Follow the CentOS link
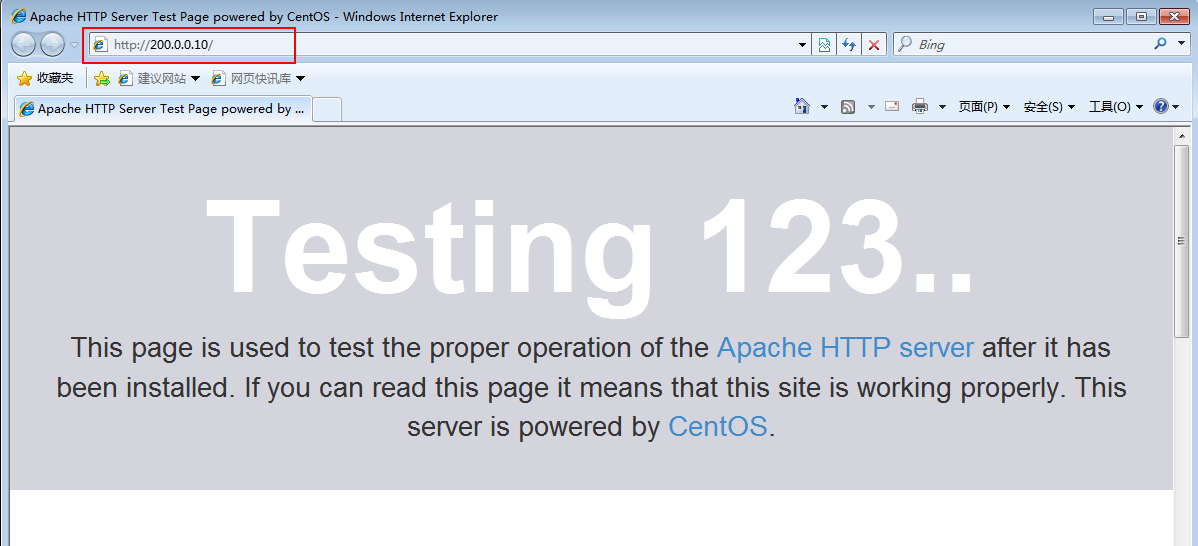The image size is (1198, 546). [717, 426]
